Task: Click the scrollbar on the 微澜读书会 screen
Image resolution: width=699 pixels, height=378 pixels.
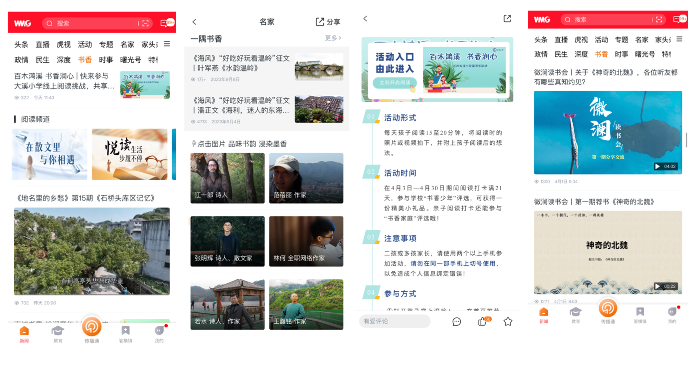Action: point(686,139)
